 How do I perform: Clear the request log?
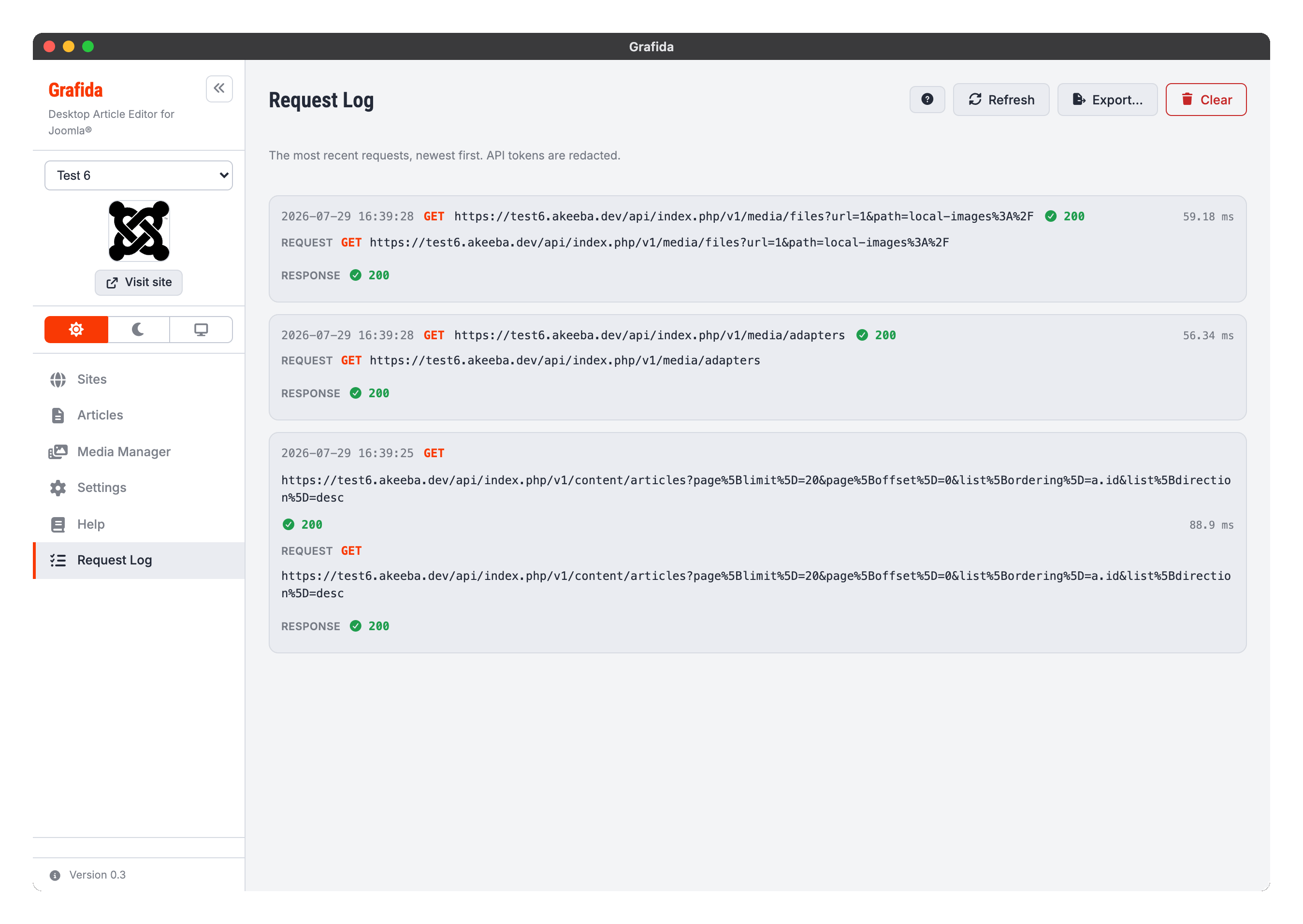[x=1206, y=100]
